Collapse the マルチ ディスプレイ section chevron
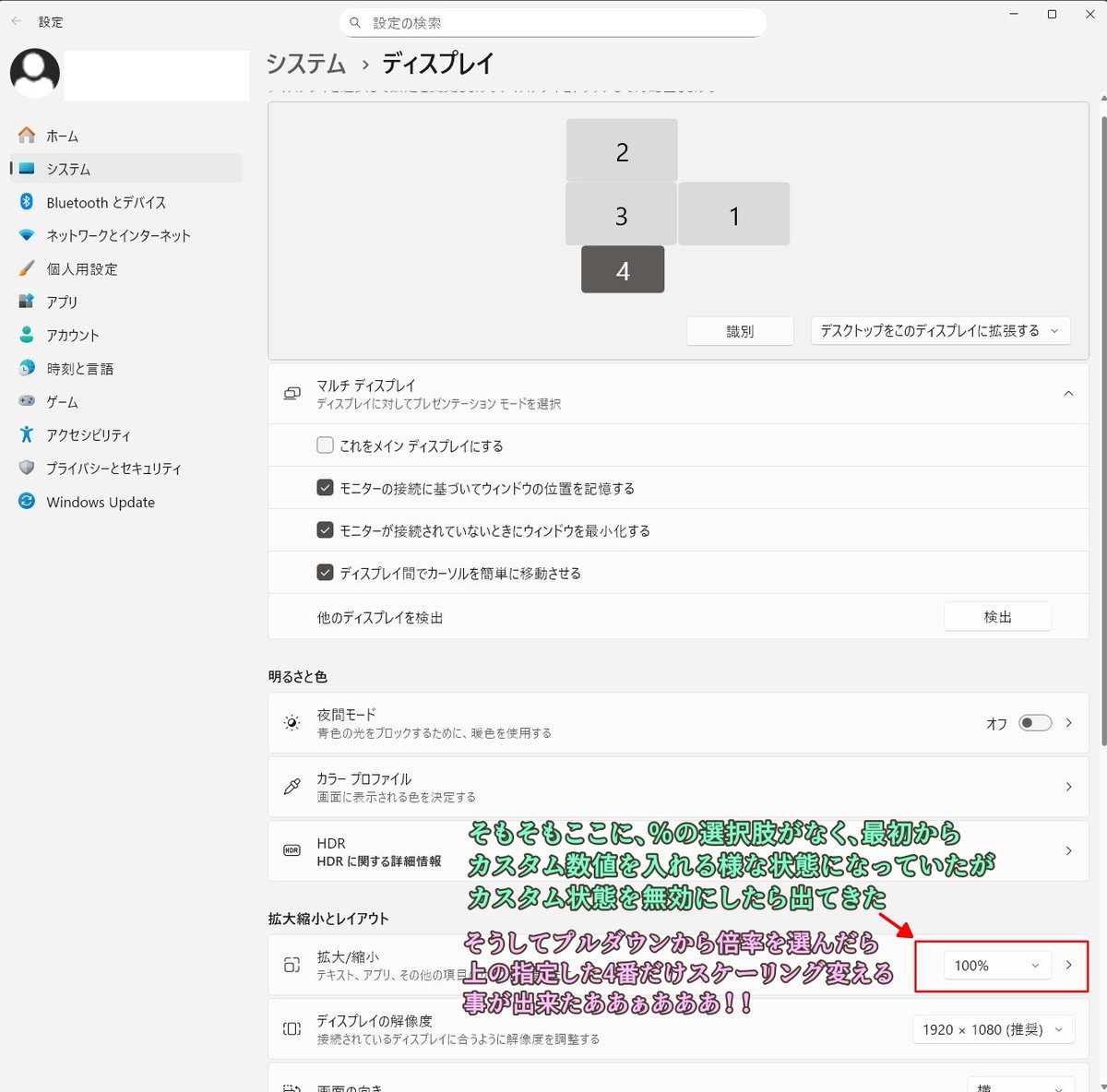This screenshot has width=1107, height=1092. click(x=1068, y=394)
